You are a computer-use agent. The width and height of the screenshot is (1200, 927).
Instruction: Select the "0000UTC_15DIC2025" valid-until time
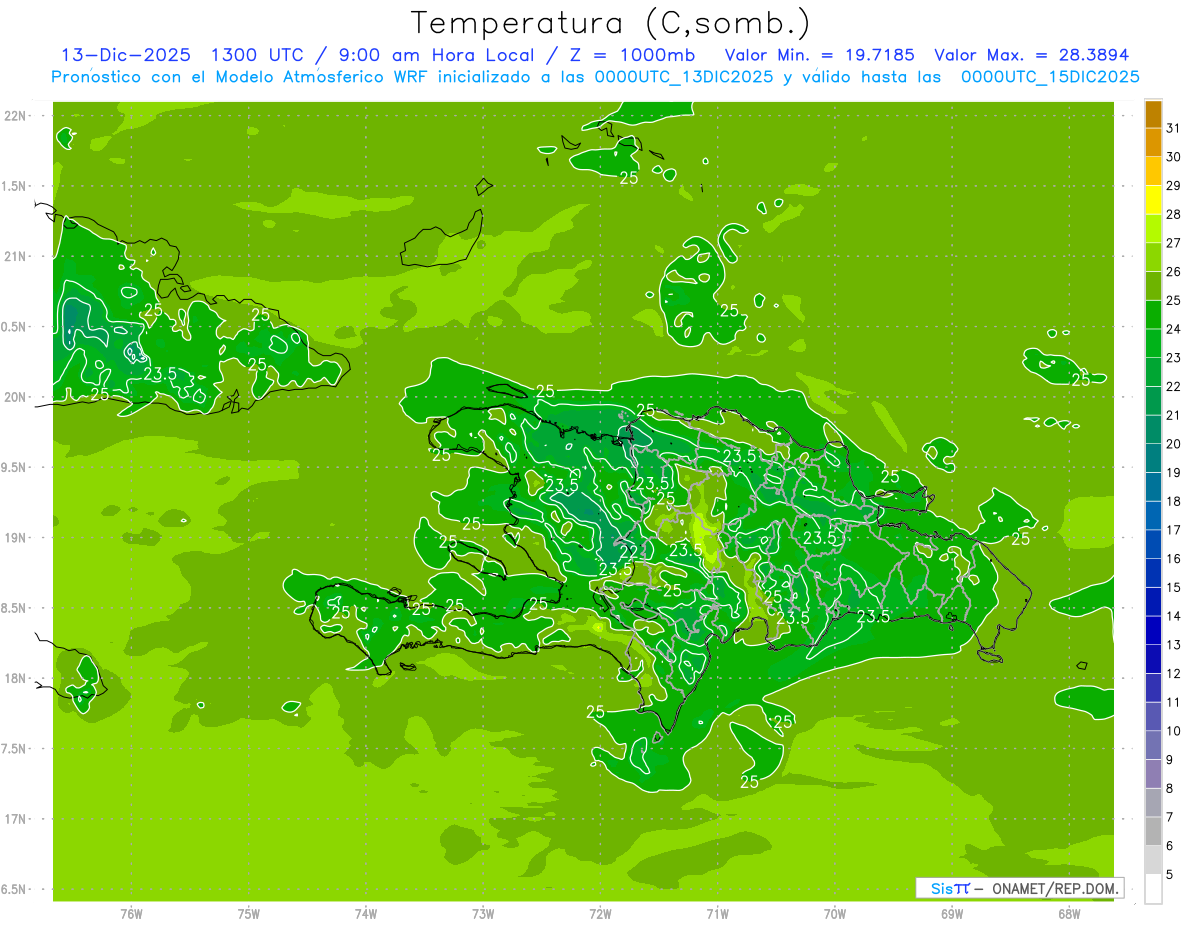tap(1050, 77)
